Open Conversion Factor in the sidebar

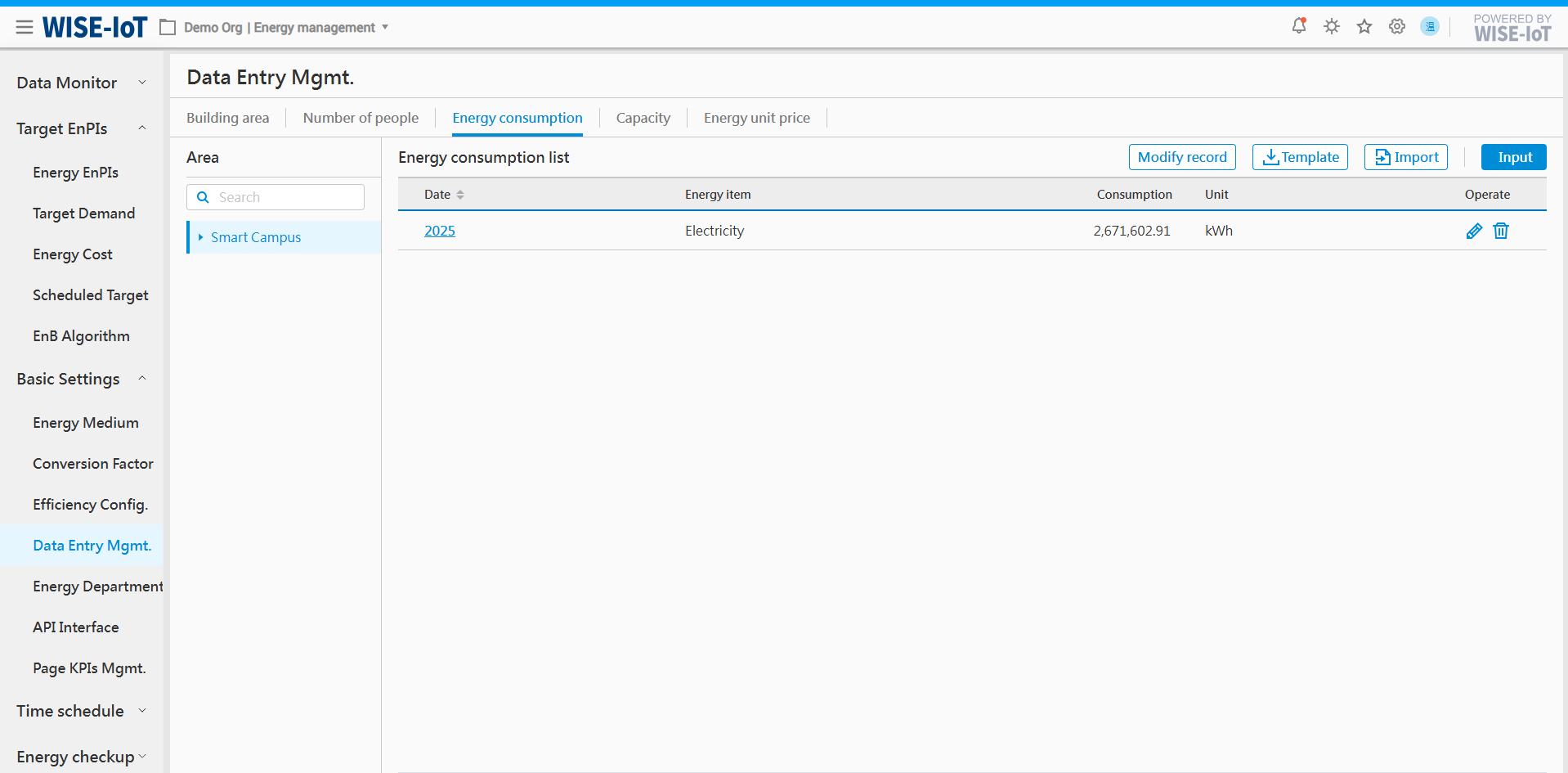click(x=93, y=464)
